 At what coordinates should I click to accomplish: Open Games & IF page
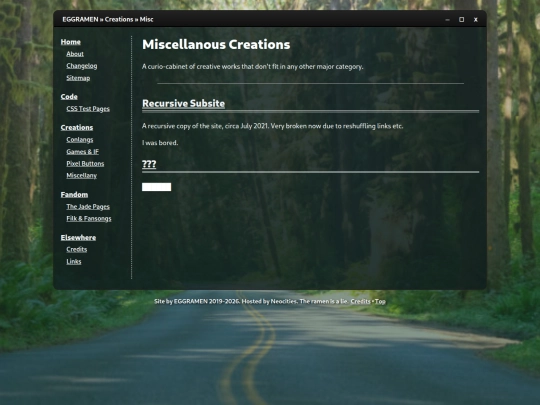(x=83, y=152)
